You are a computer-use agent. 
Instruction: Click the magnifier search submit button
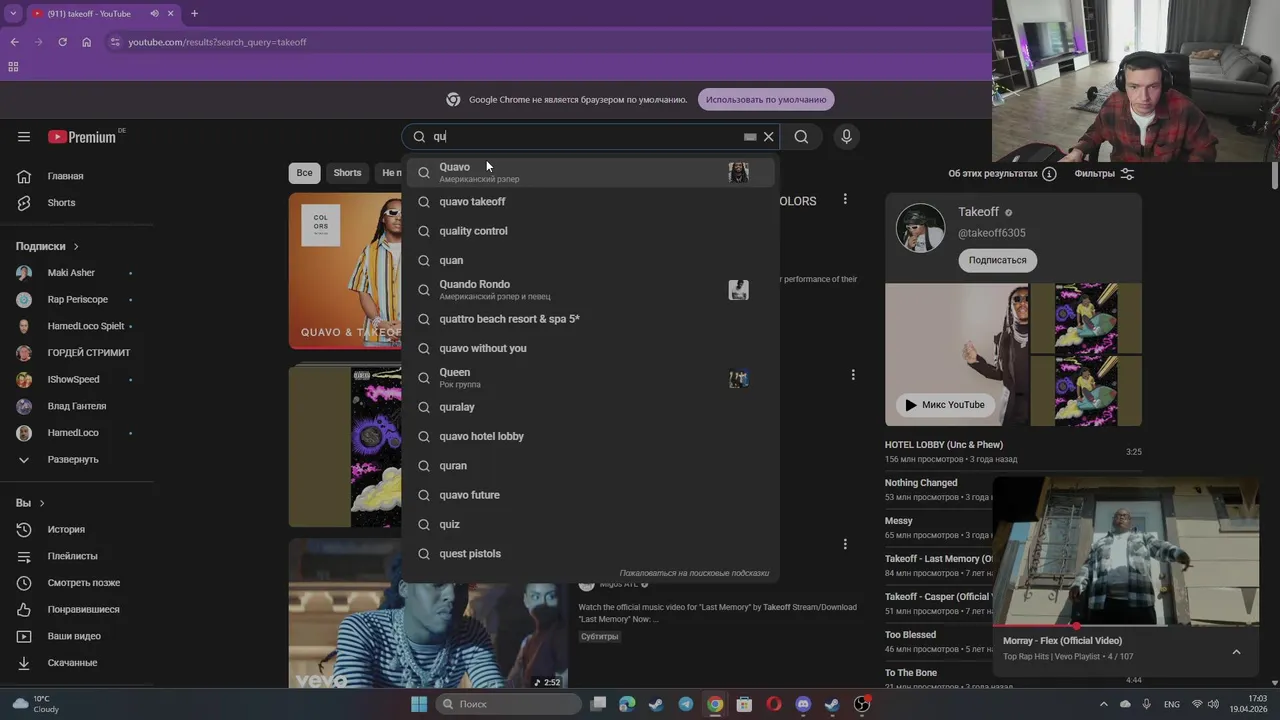click(x=801, y=137)
